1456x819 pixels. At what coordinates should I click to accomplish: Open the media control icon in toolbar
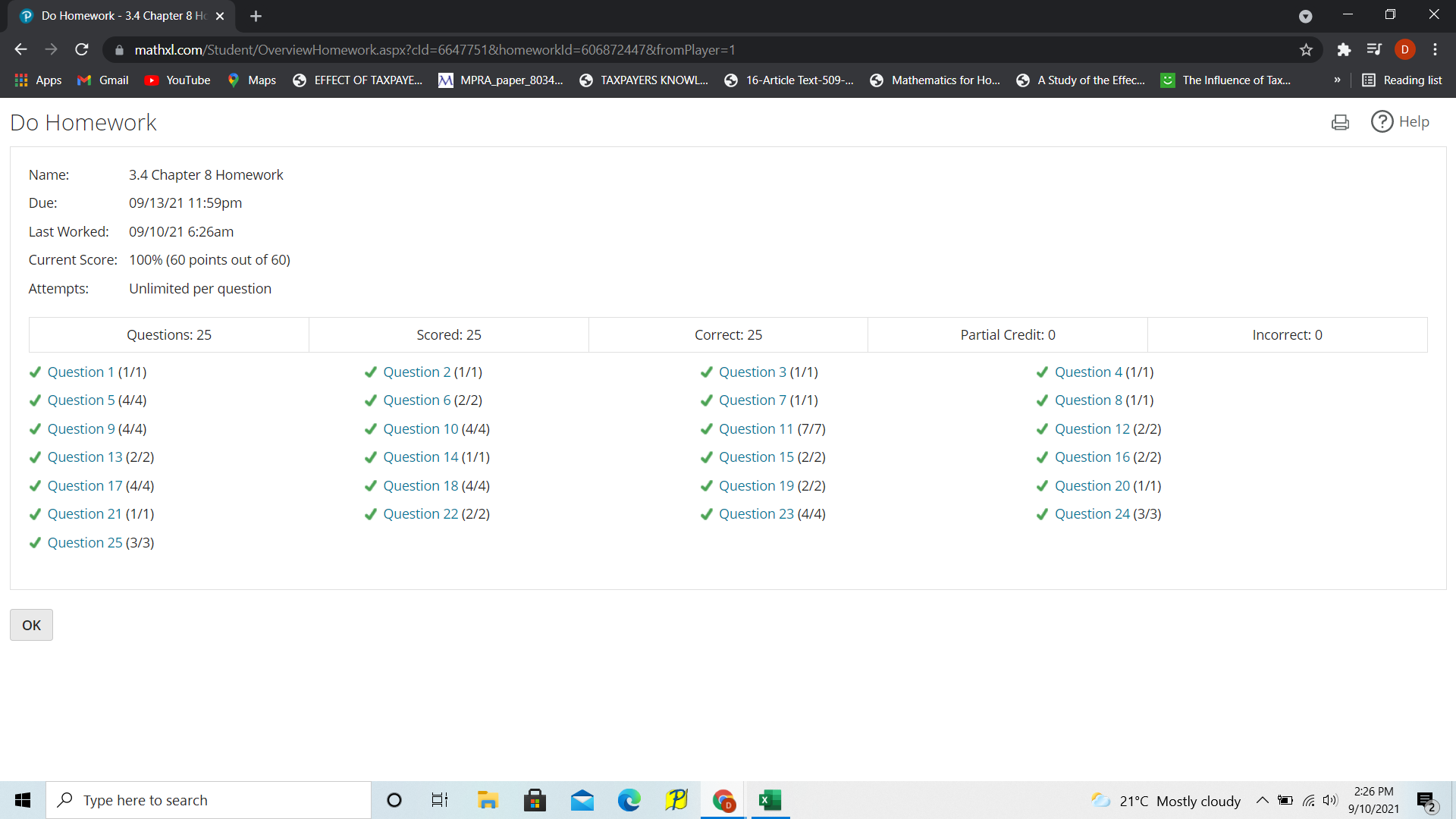1374,49
